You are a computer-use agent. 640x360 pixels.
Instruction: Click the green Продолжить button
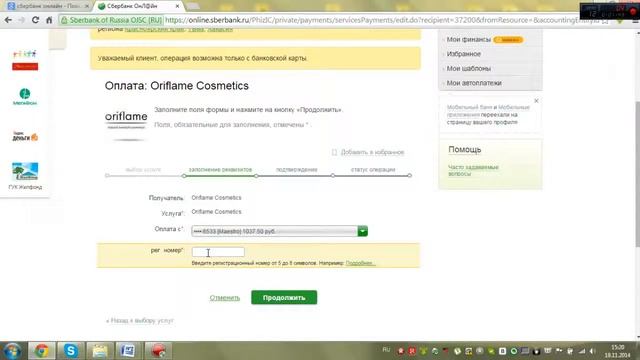284,298
